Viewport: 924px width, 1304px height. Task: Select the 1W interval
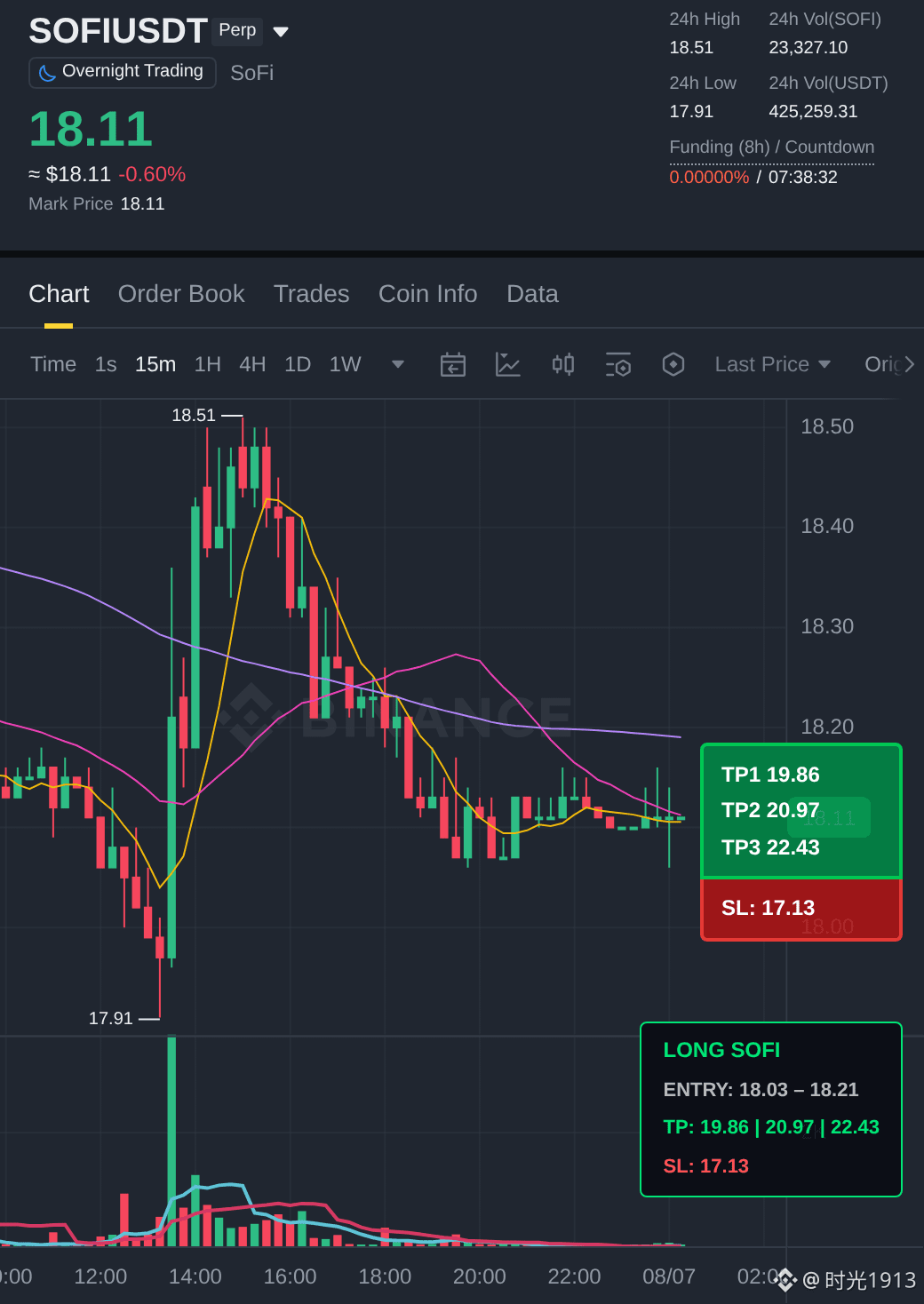(x=345, y=364)
